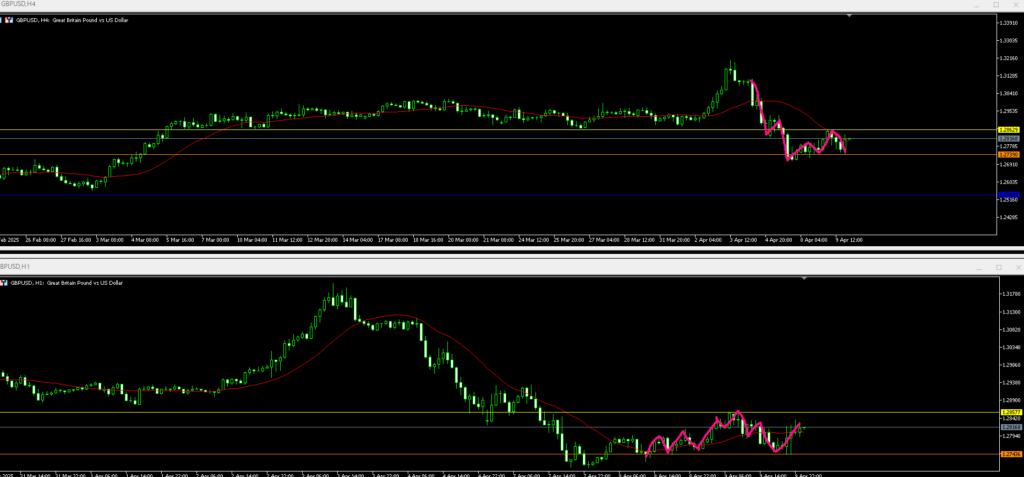Screen dimensions: 1024x477
Task: Select the blue price label on H4 axis
Action: click(1008, 195)
